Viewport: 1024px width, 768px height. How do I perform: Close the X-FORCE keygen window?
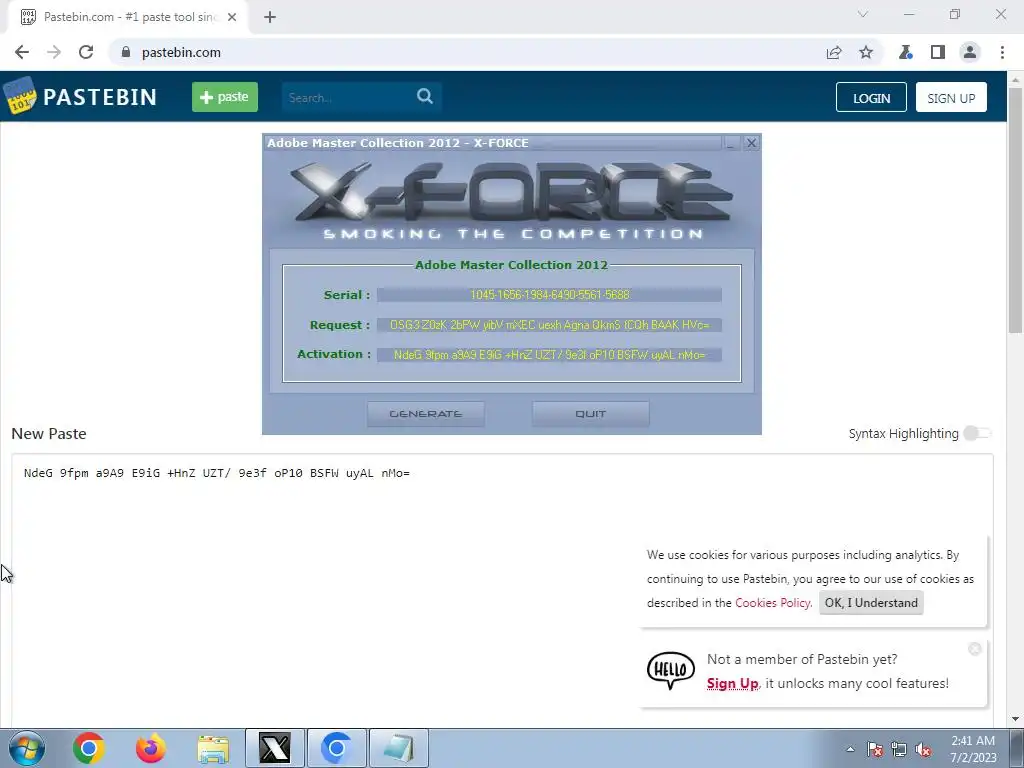pyautogui.click(x=752, y=143)
